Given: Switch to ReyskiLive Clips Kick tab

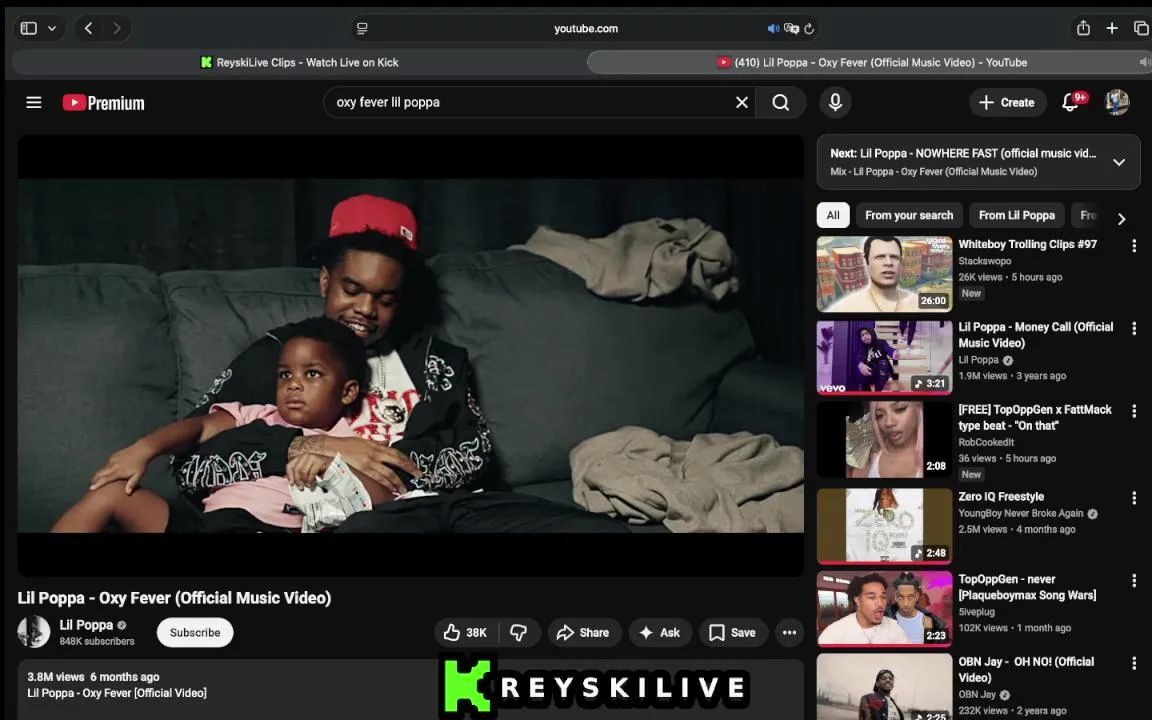Looking at the screenshot, I should point(299,62).
